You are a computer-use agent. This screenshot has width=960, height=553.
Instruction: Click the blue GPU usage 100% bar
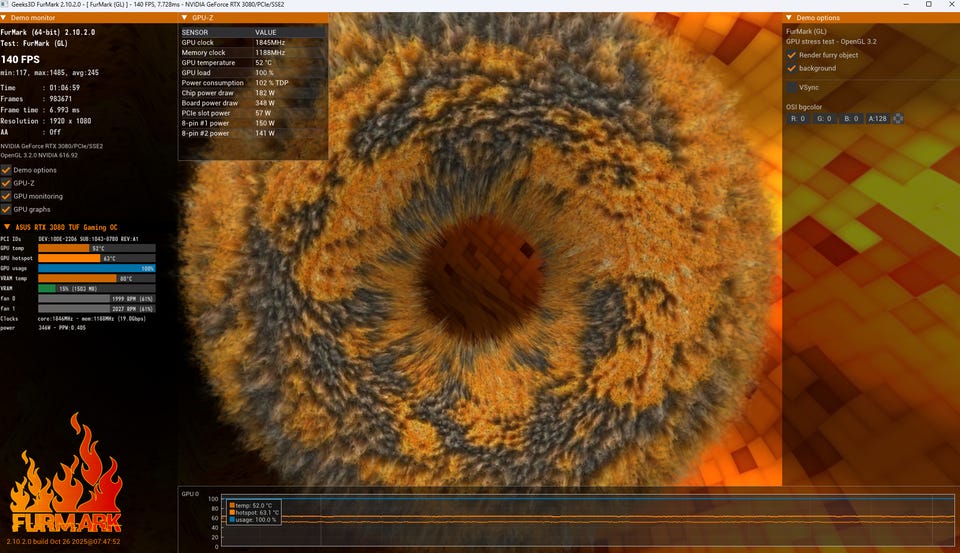[x=97, y=268]
